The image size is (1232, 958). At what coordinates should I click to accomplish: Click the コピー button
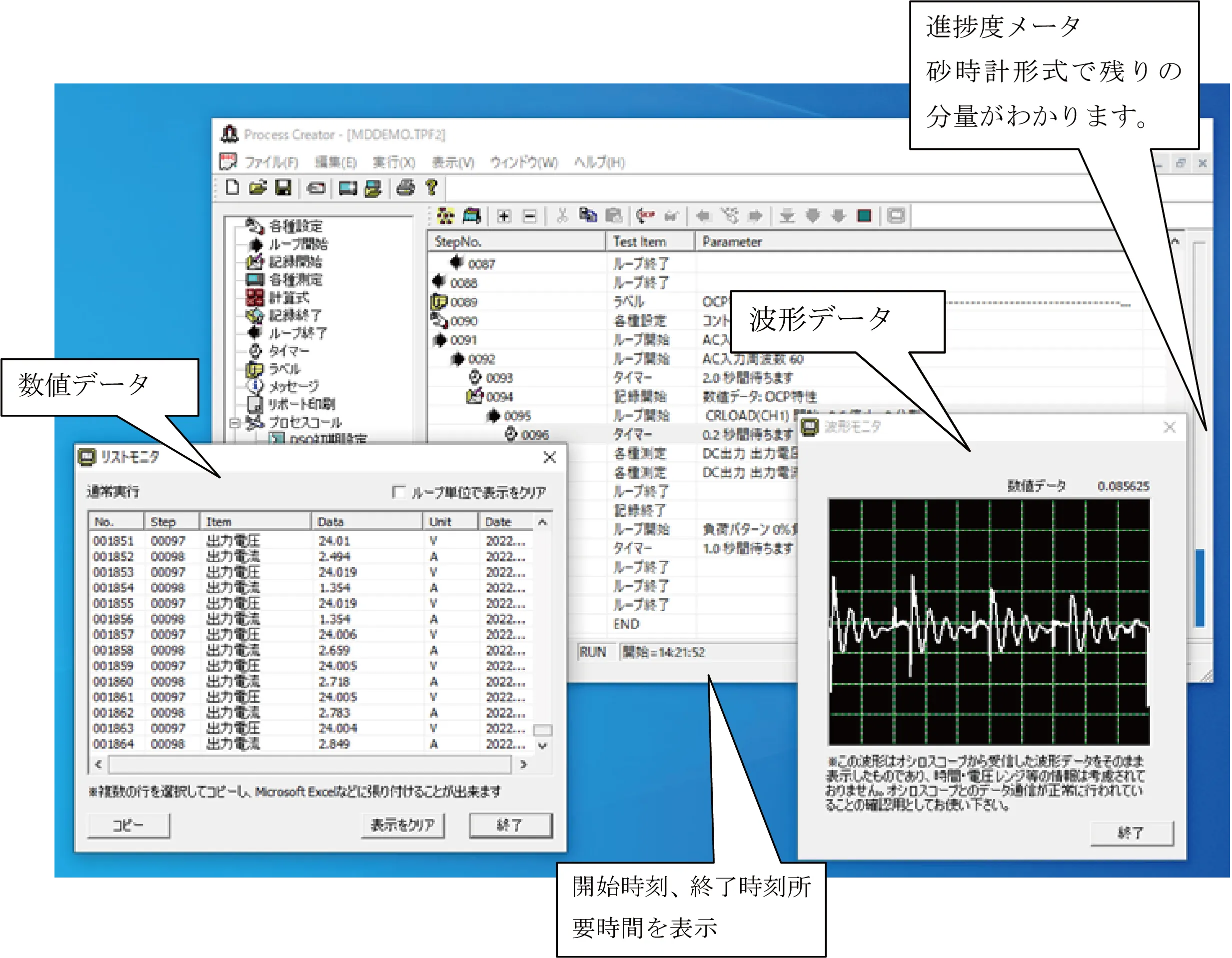pyautogui.click(x=128, y=825)
